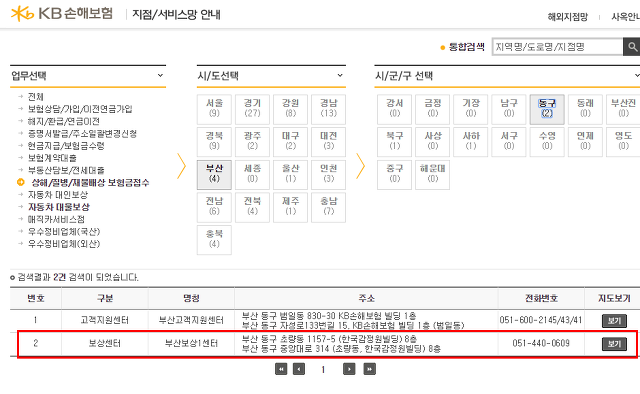Select 우수정비업체(국산) task
This screenshot has width=640, height=394.
coord(64,232)
